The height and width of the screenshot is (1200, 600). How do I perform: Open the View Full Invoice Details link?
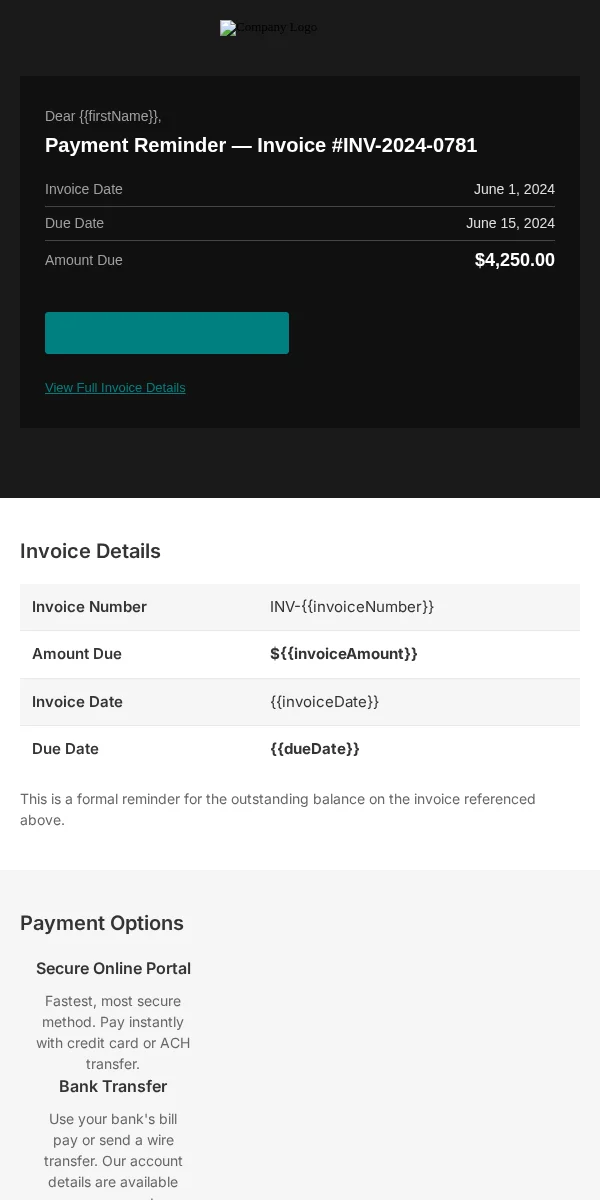click(x=115, y=387)
